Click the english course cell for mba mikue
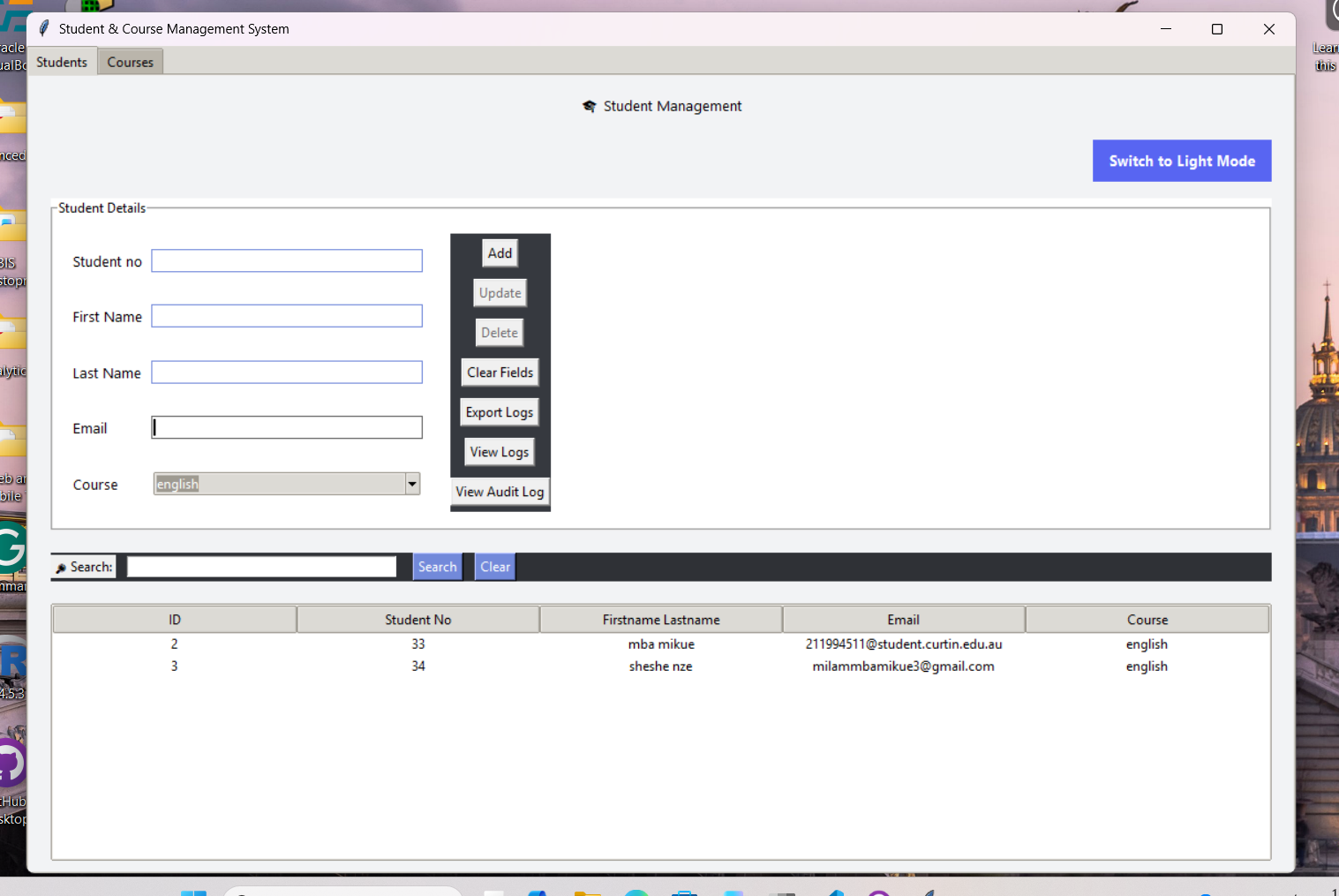The image size is (1339, 896). pos(1147,644)
